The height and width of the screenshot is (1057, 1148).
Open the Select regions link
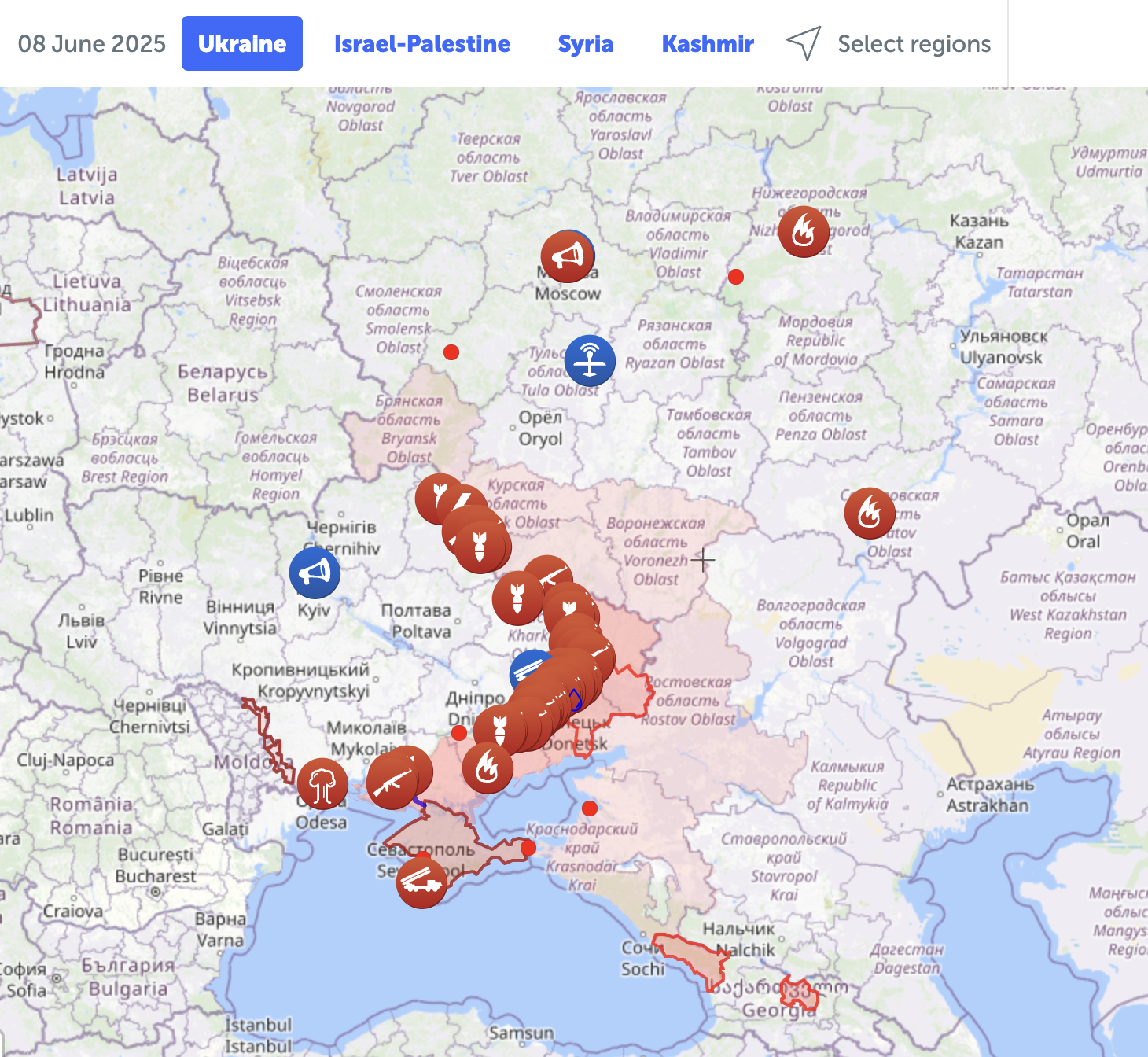coord(914,43)
